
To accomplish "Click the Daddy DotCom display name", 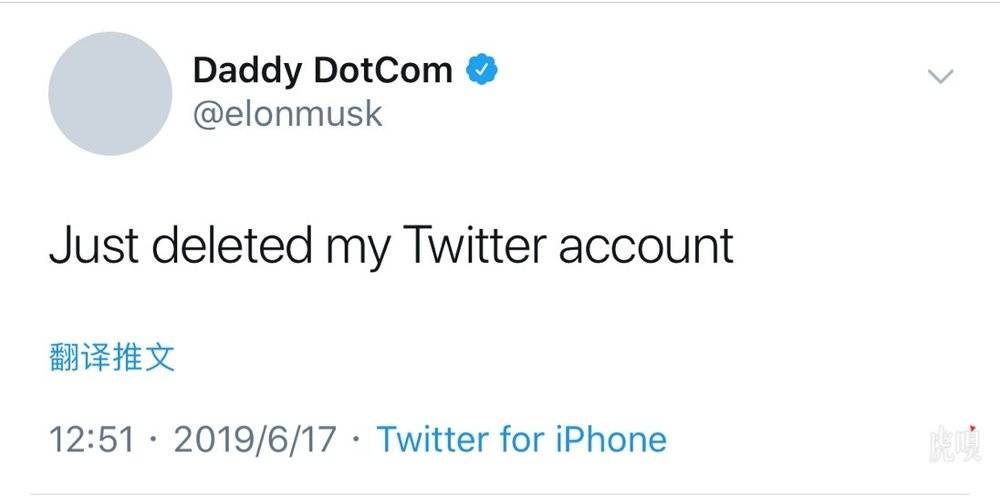I will tap(323, 70).
